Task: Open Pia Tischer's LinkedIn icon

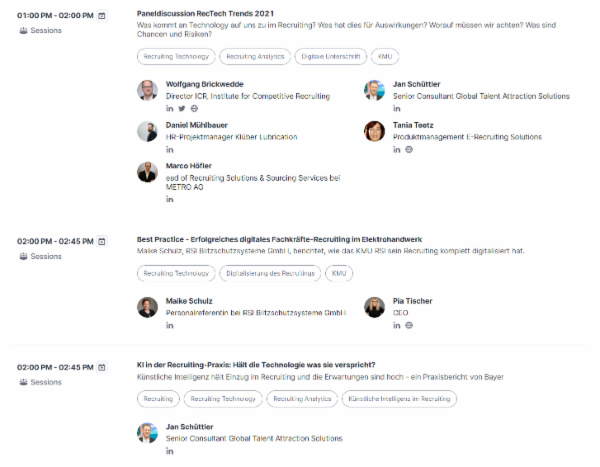Action: 397,325
